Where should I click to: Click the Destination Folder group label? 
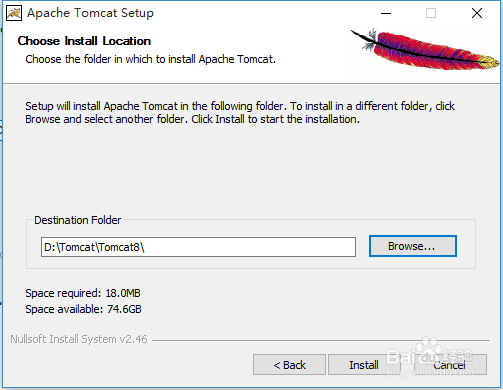tap(78, 220)
